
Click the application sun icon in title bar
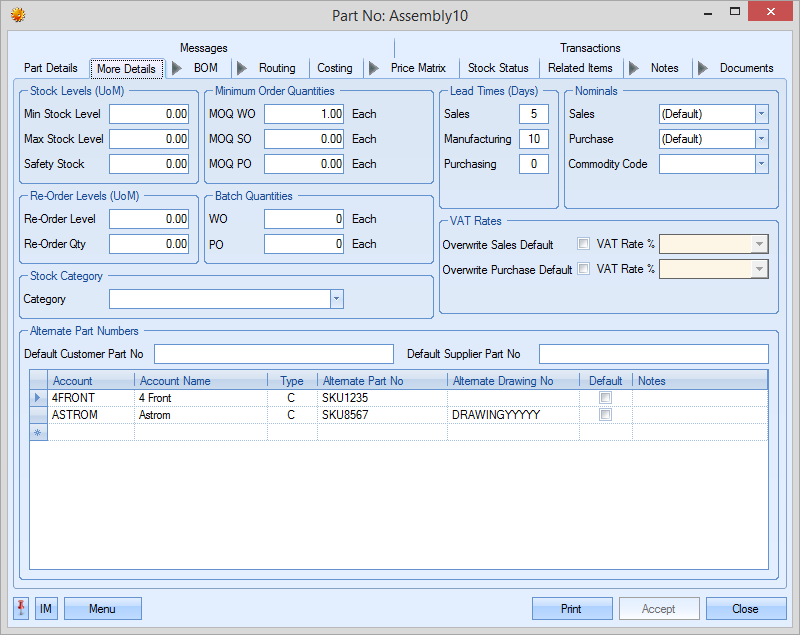tap(17, 15)
